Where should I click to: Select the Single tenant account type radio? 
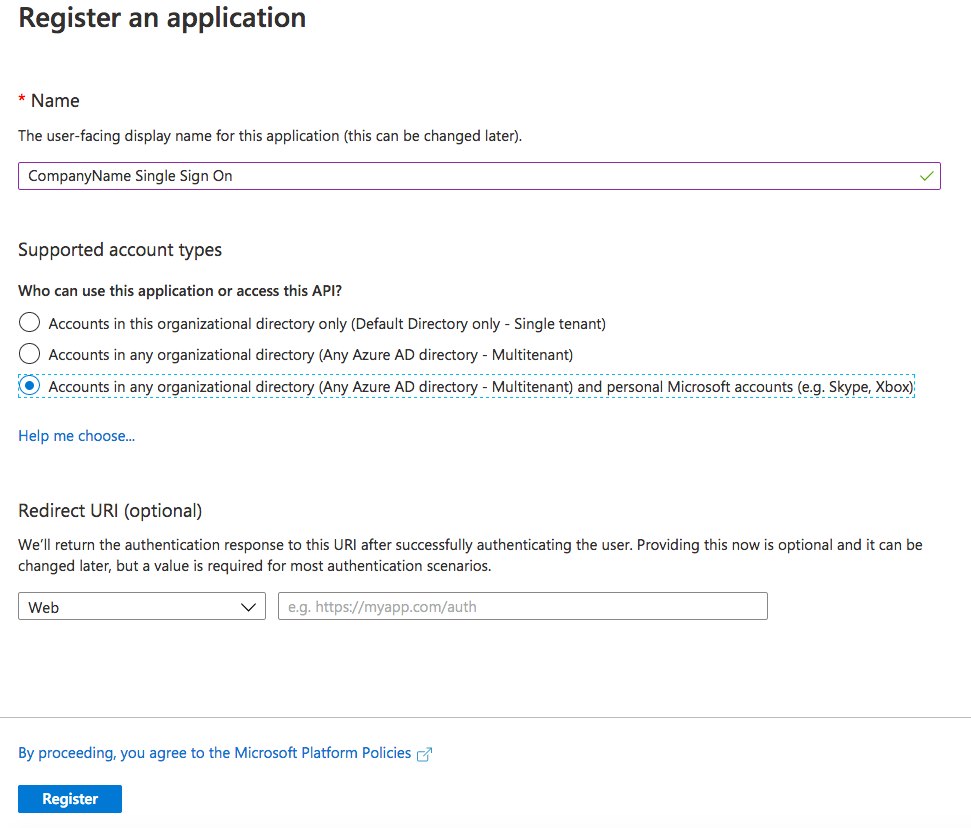[x=30, y=323]
